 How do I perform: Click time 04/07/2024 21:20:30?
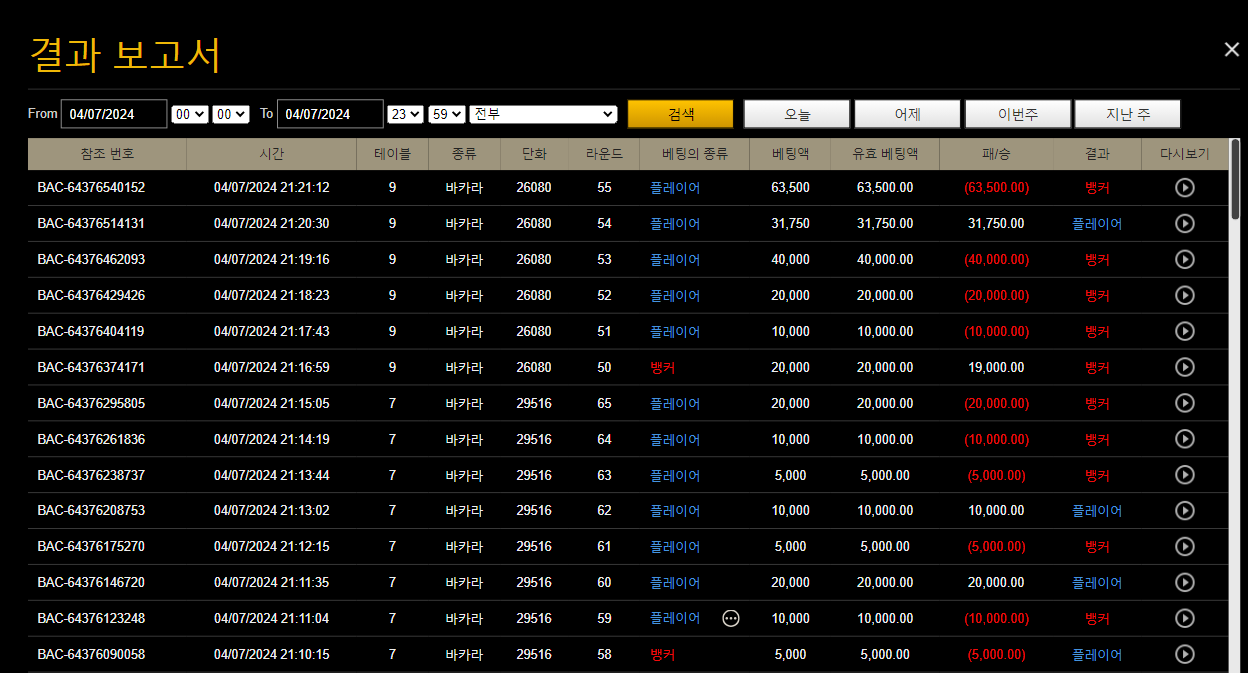(x=271, y=224)
